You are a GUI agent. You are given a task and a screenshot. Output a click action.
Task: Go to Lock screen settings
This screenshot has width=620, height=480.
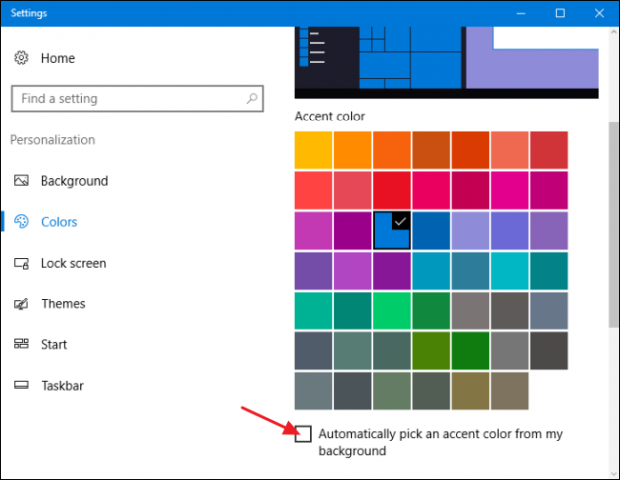[73, 263]
